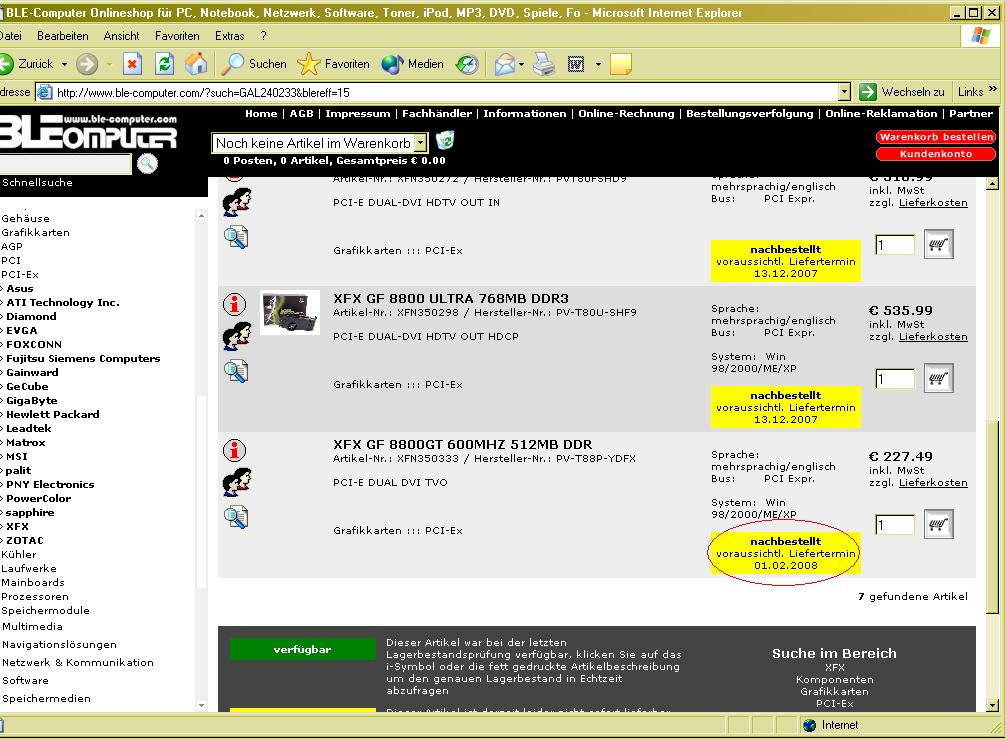
Task: Click the Zurück back arrow icon
Action: pos(6,64)
